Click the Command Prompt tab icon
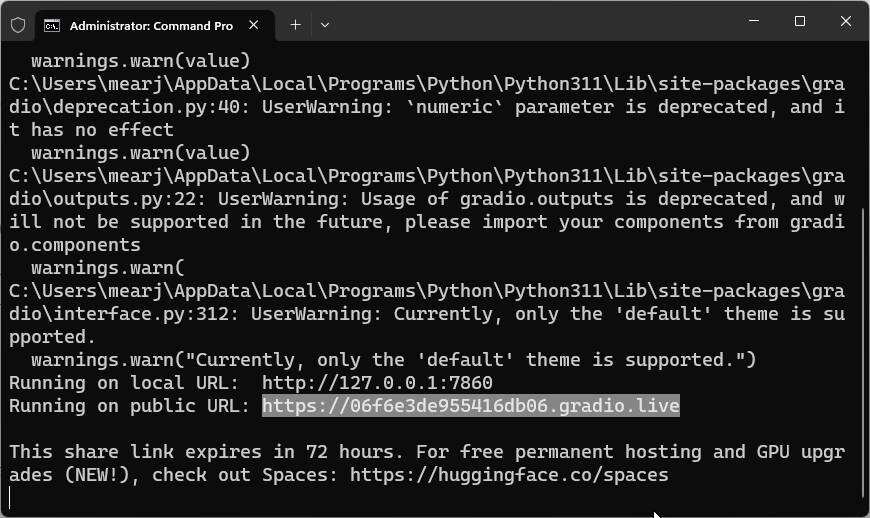 (x=52, y=26)
